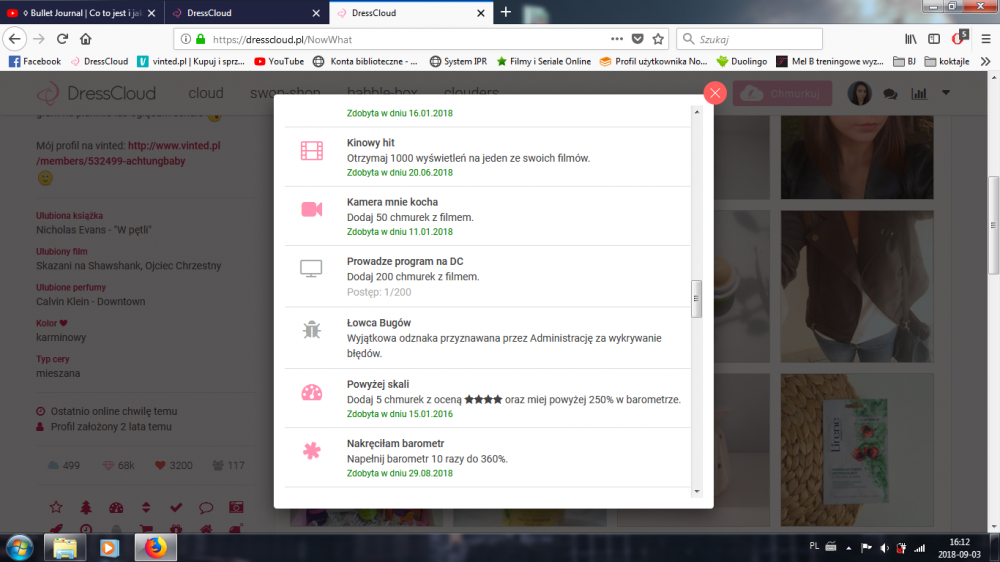The image size is (1000, 562).
Task: Open a new browser tab
Action: 506,12
